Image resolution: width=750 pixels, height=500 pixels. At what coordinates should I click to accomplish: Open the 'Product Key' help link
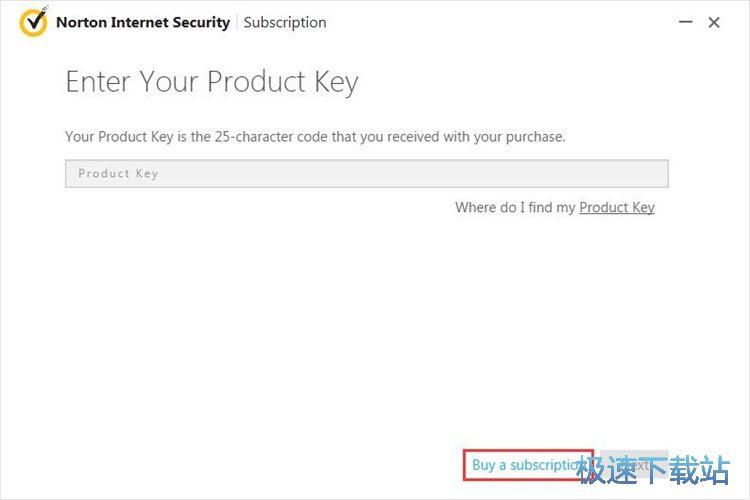617,207
